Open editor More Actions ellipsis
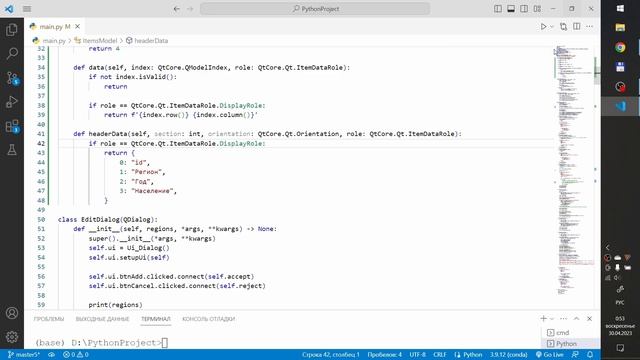The image size is (640, 360). coord(589,27)
